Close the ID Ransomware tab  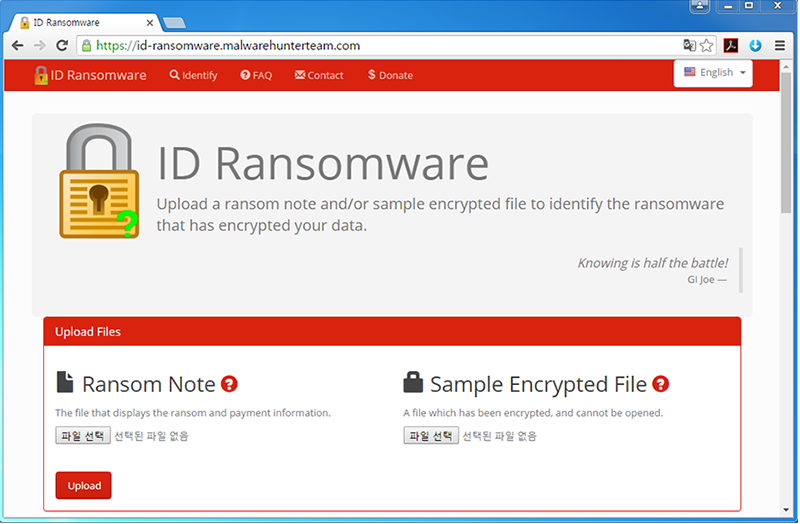[x=149, y=22]
